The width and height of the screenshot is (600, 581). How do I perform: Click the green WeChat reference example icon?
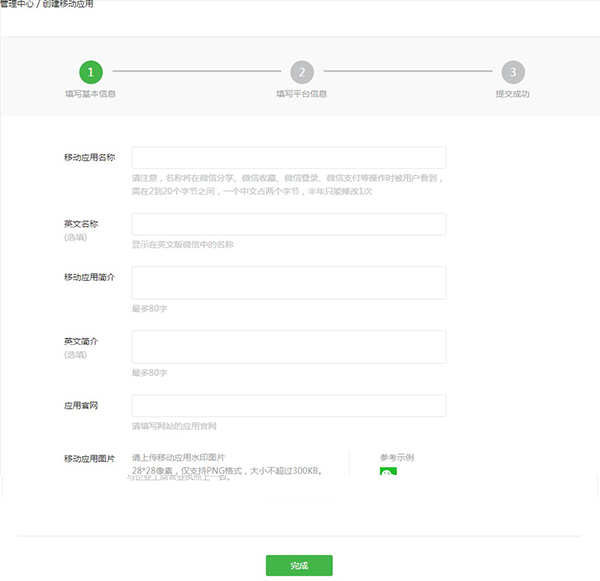[388, 472]
